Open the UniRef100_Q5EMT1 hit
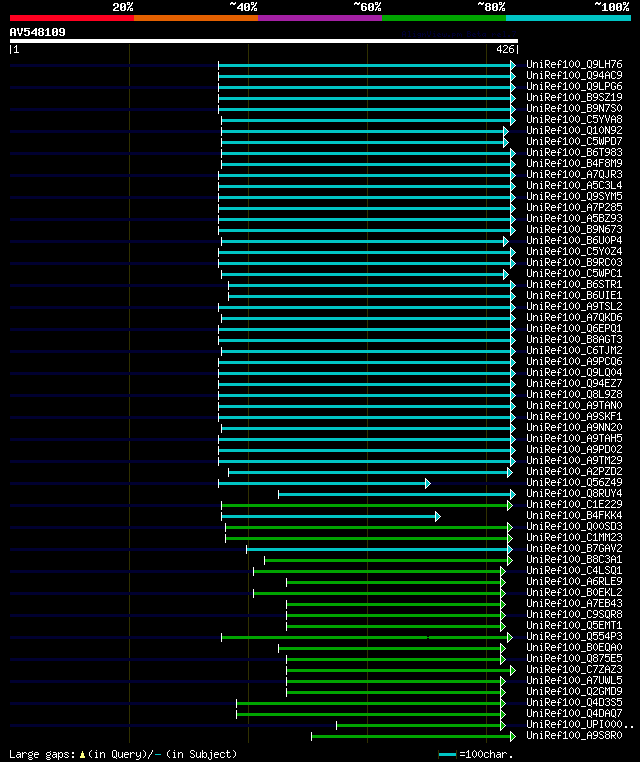 (574, 625)
